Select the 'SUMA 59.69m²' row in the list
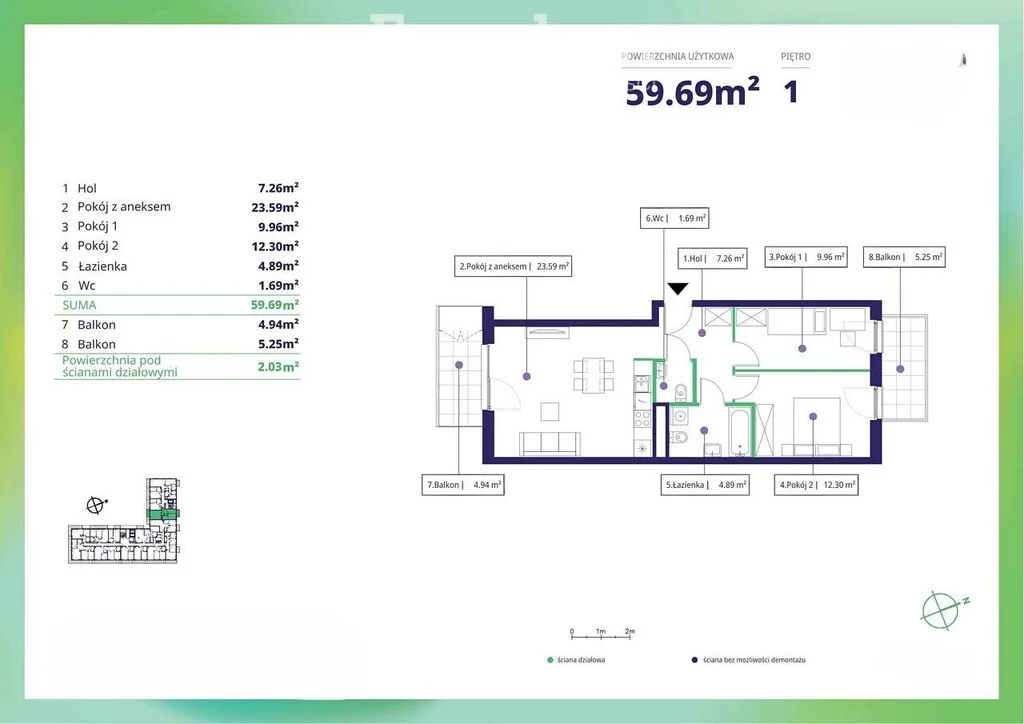1024x724 pixels. (x=180, y=305)
